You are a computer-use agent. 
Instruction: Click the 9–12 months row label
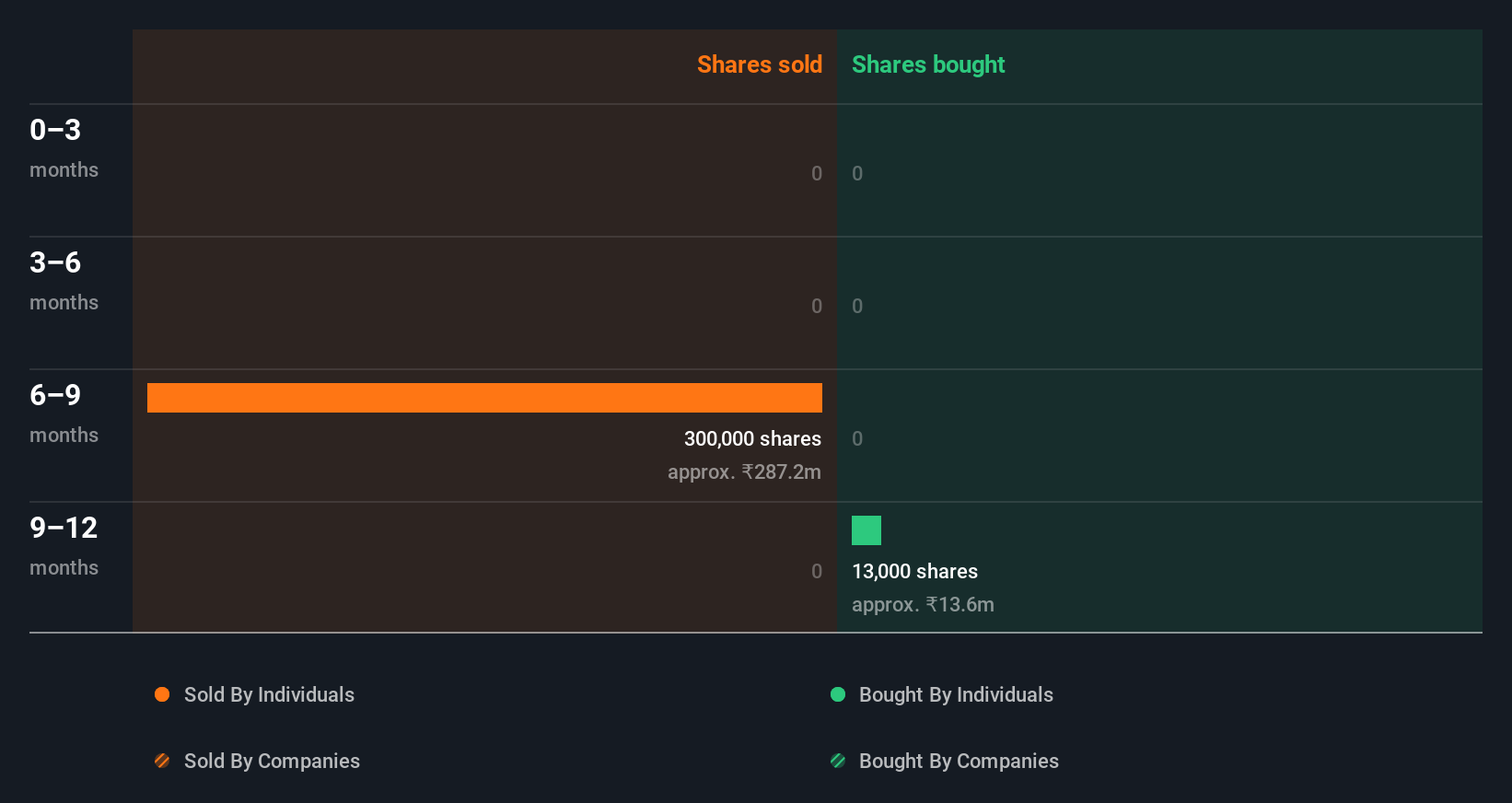coord(63,545)
